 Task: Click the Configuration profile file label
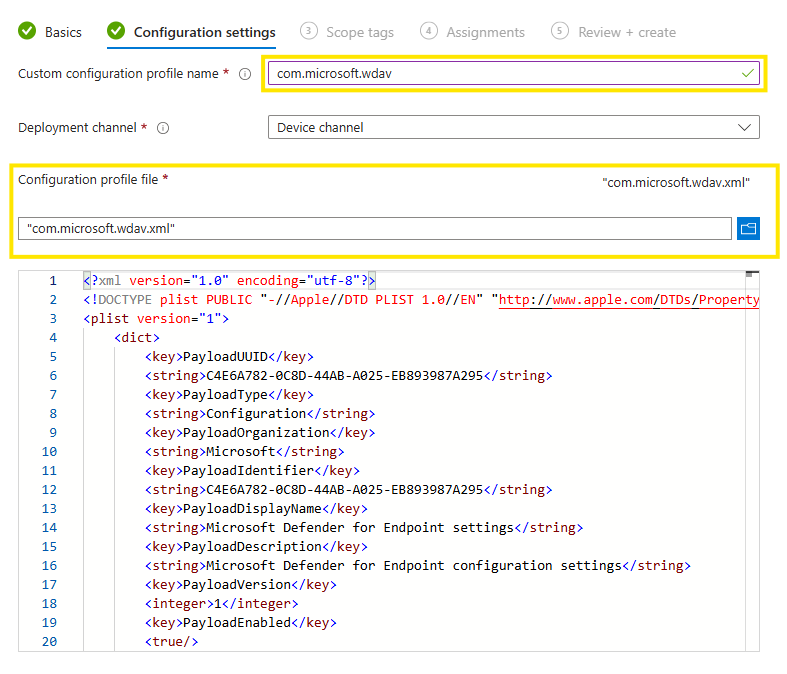pyautogui.click(x=88, y=180)
